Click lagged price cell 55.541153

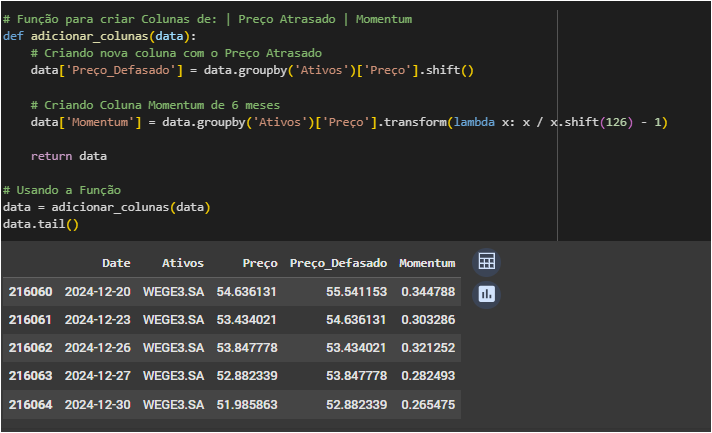click(x=356, y=291)
